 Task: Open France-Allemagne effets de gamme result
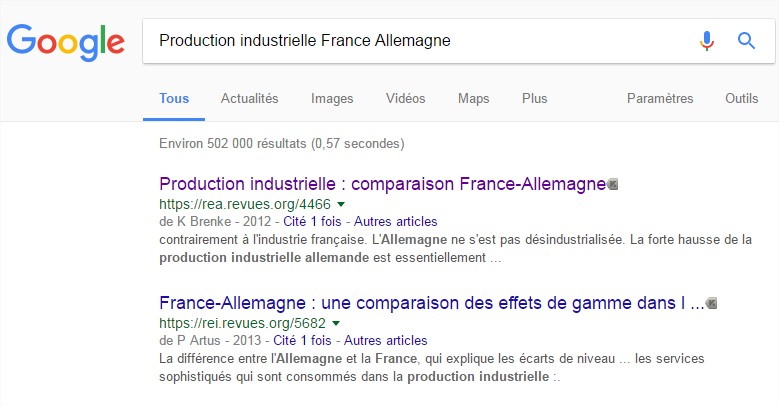432,303
